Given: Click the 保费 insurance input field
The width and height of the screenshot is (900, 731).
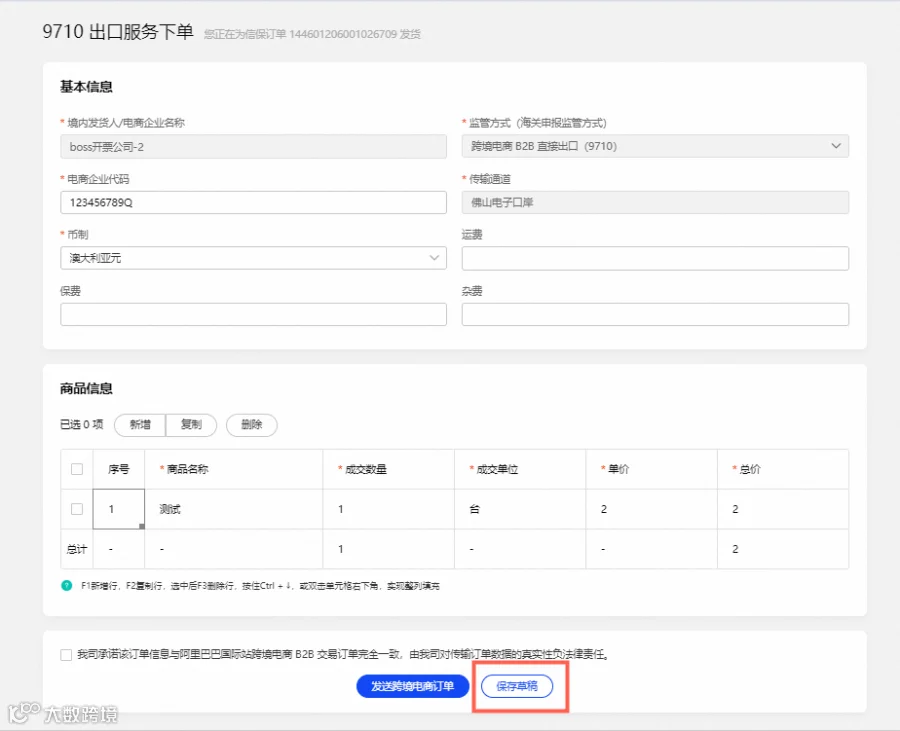Looking at the screenshot, I should (253, 314).
